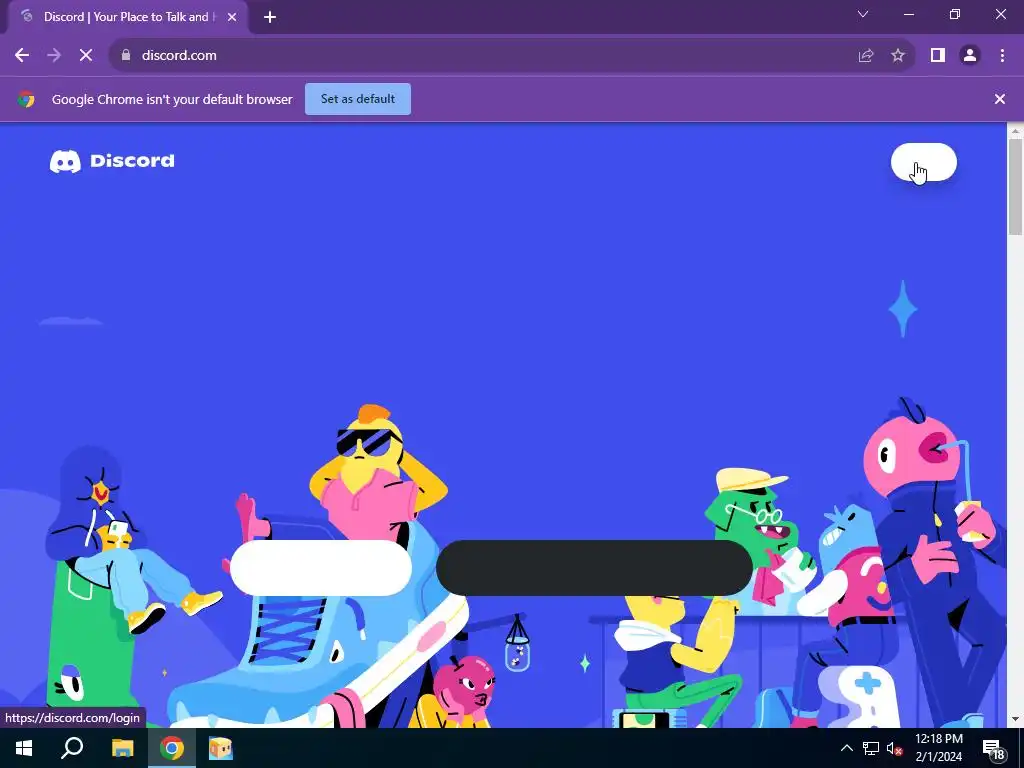Open Chrome side panel
The width and height of the screenshot is (1024, 768).
938,56
